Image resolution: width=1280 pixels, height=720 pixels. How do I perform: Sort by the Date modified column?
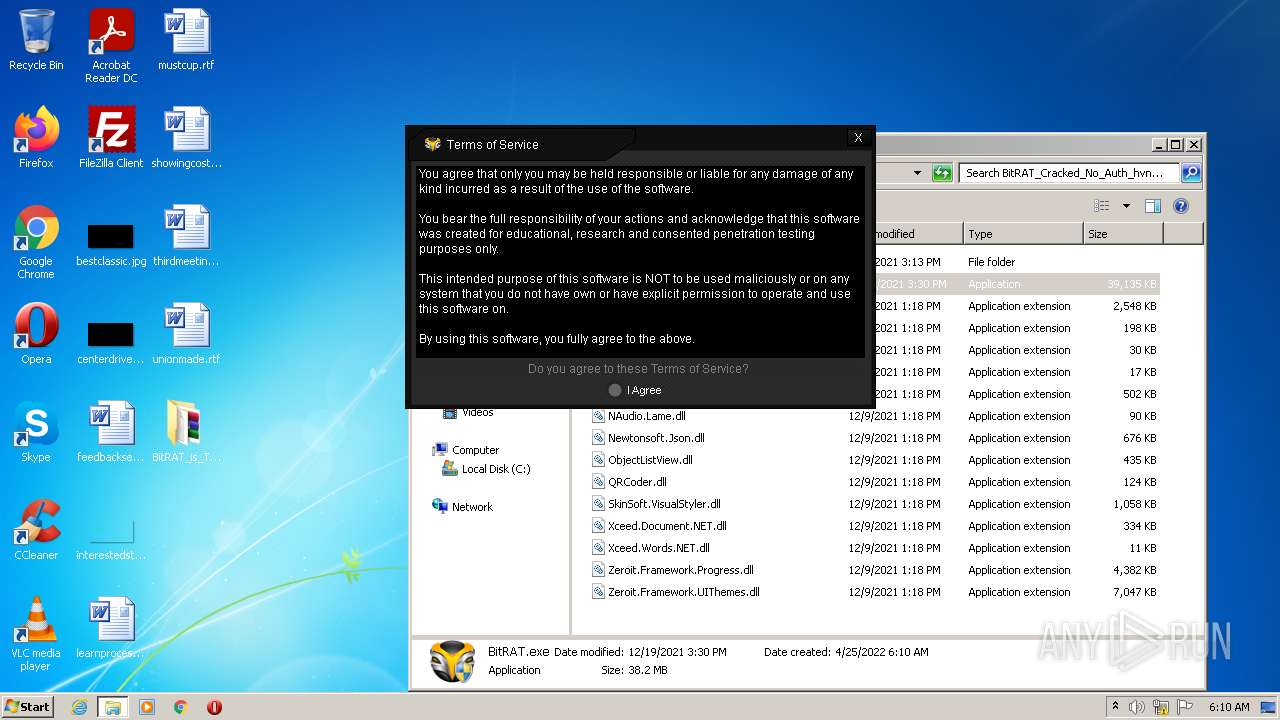tap(918, 234)
